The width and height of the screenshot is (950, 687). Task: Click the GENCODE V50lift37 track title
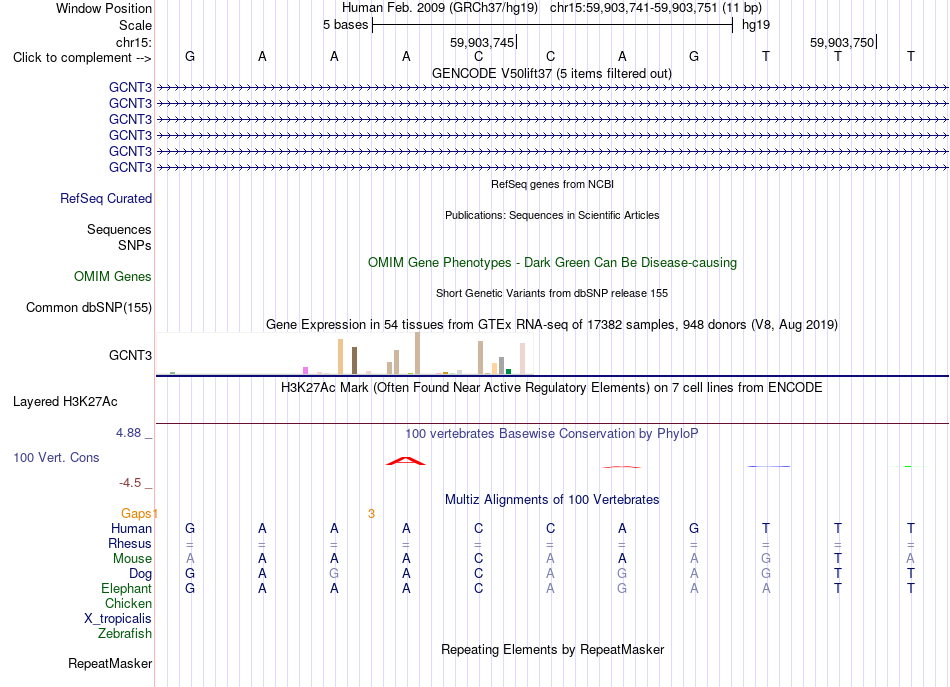pyautogui.click(x=552, y=73)
